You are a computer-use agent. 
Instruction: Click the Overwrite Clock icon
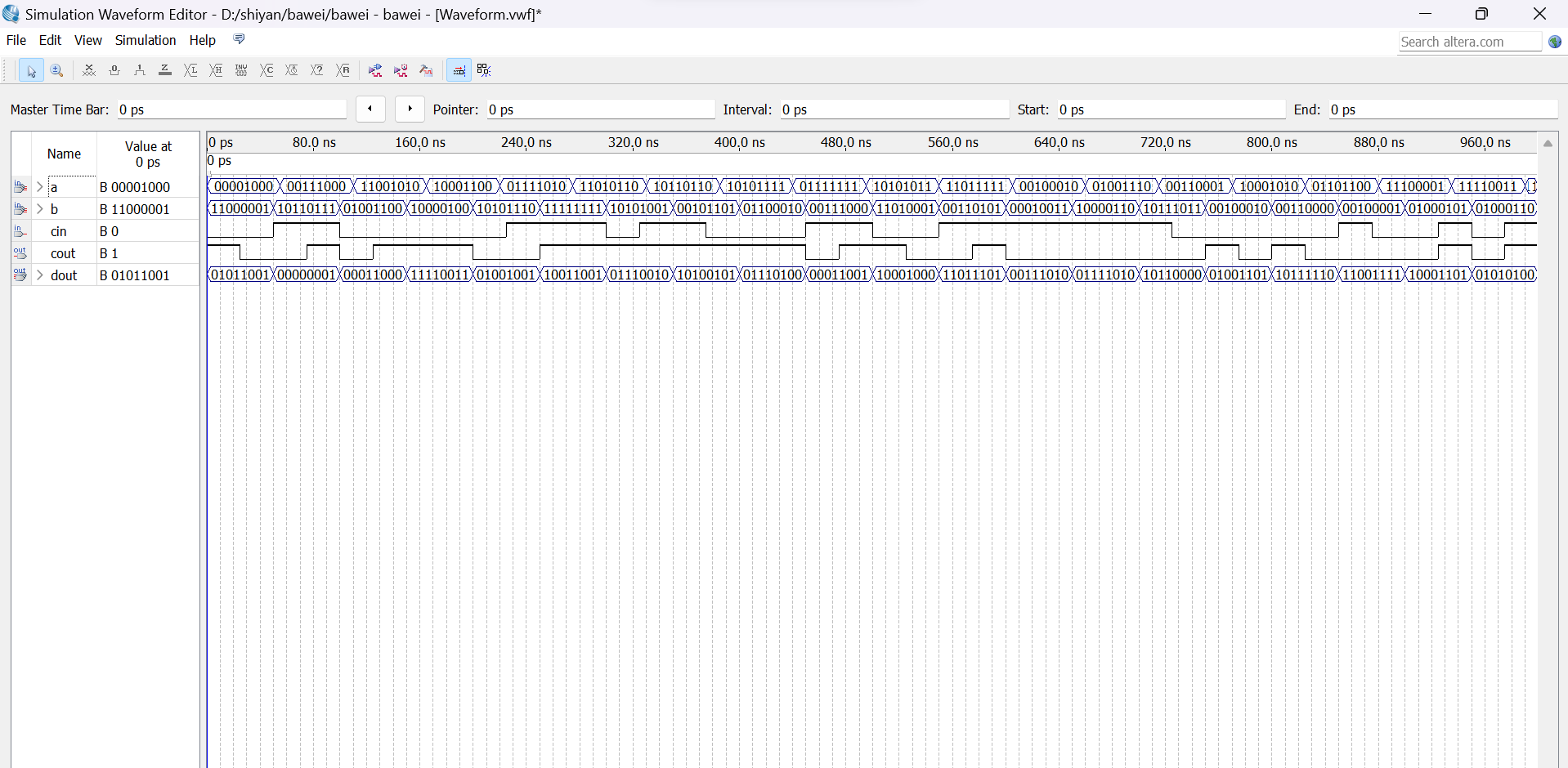(x=292, y=71)
